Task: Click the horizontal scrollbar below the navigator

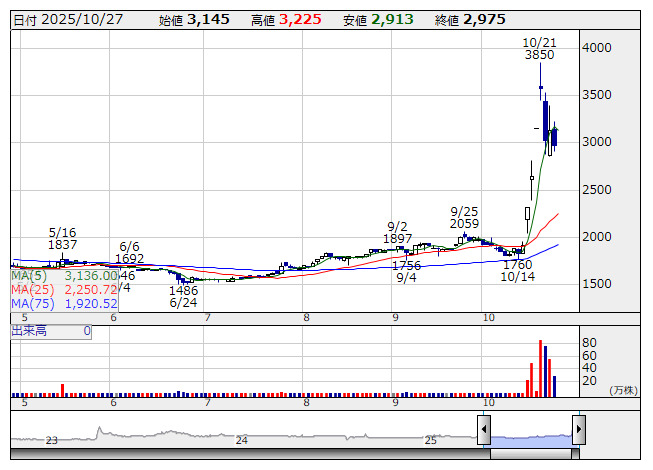Action: pos(300,453)
